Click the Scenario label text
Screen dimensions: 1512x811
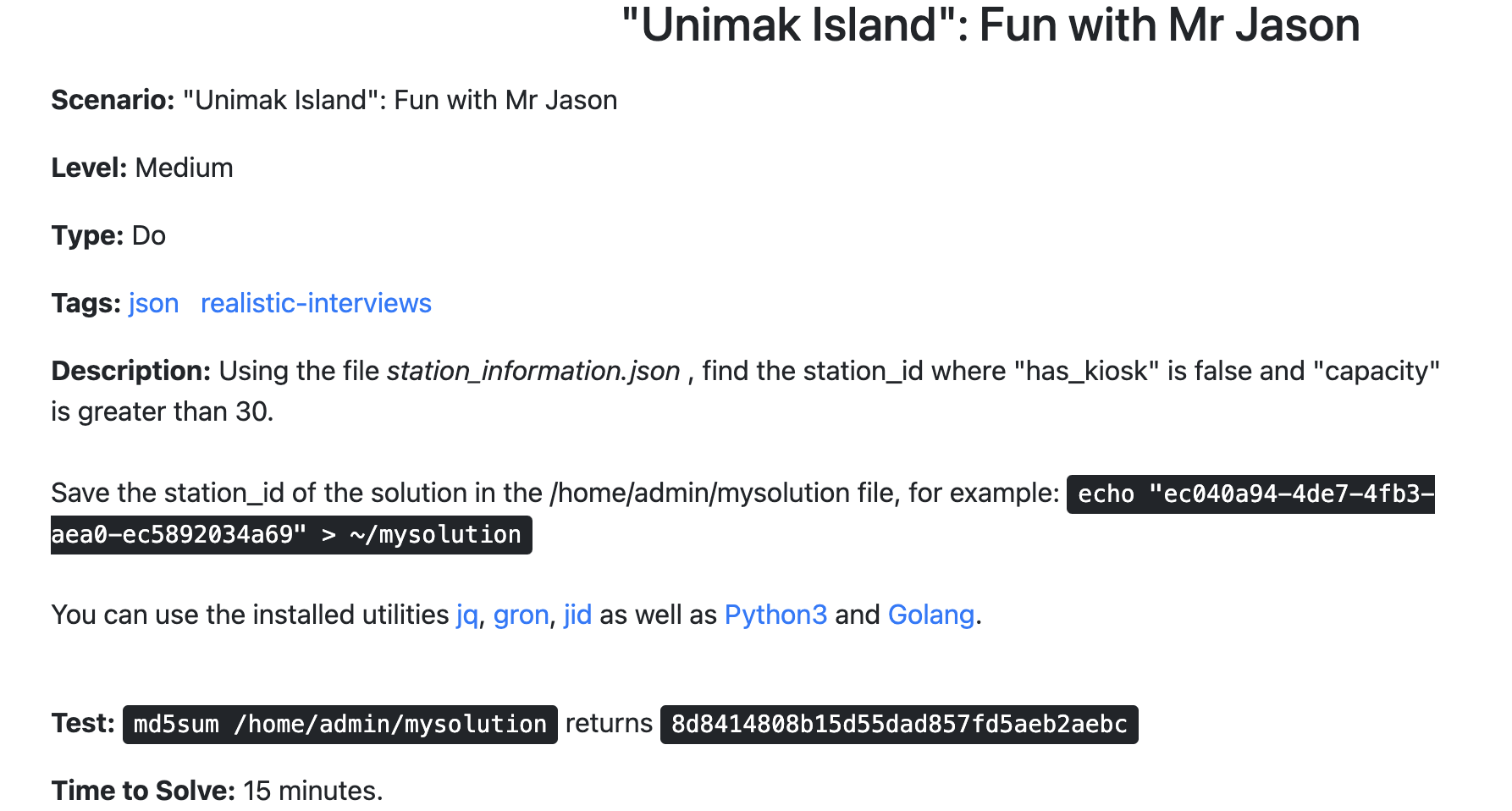(113, 100)
